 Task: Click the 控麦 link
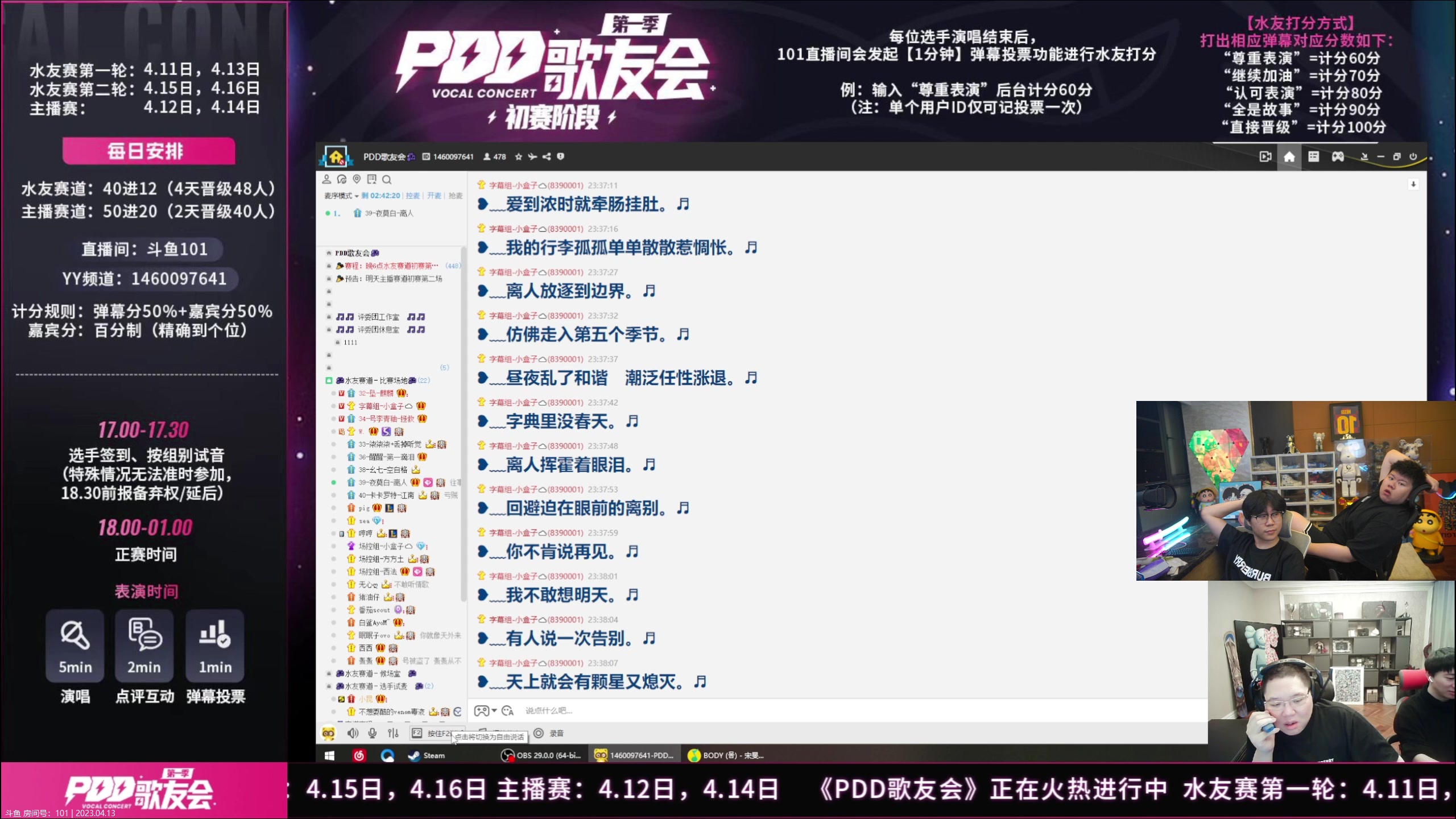pyautogui.click(x=412, y=196)
